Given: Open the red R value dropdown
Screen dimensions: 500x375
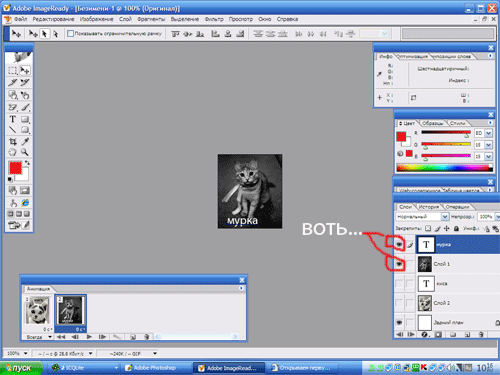Looking at the screenshot, I should [x=488, y=133].
